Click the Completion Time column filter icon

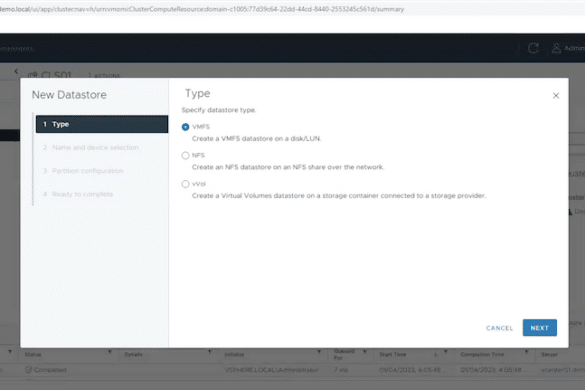526,352
